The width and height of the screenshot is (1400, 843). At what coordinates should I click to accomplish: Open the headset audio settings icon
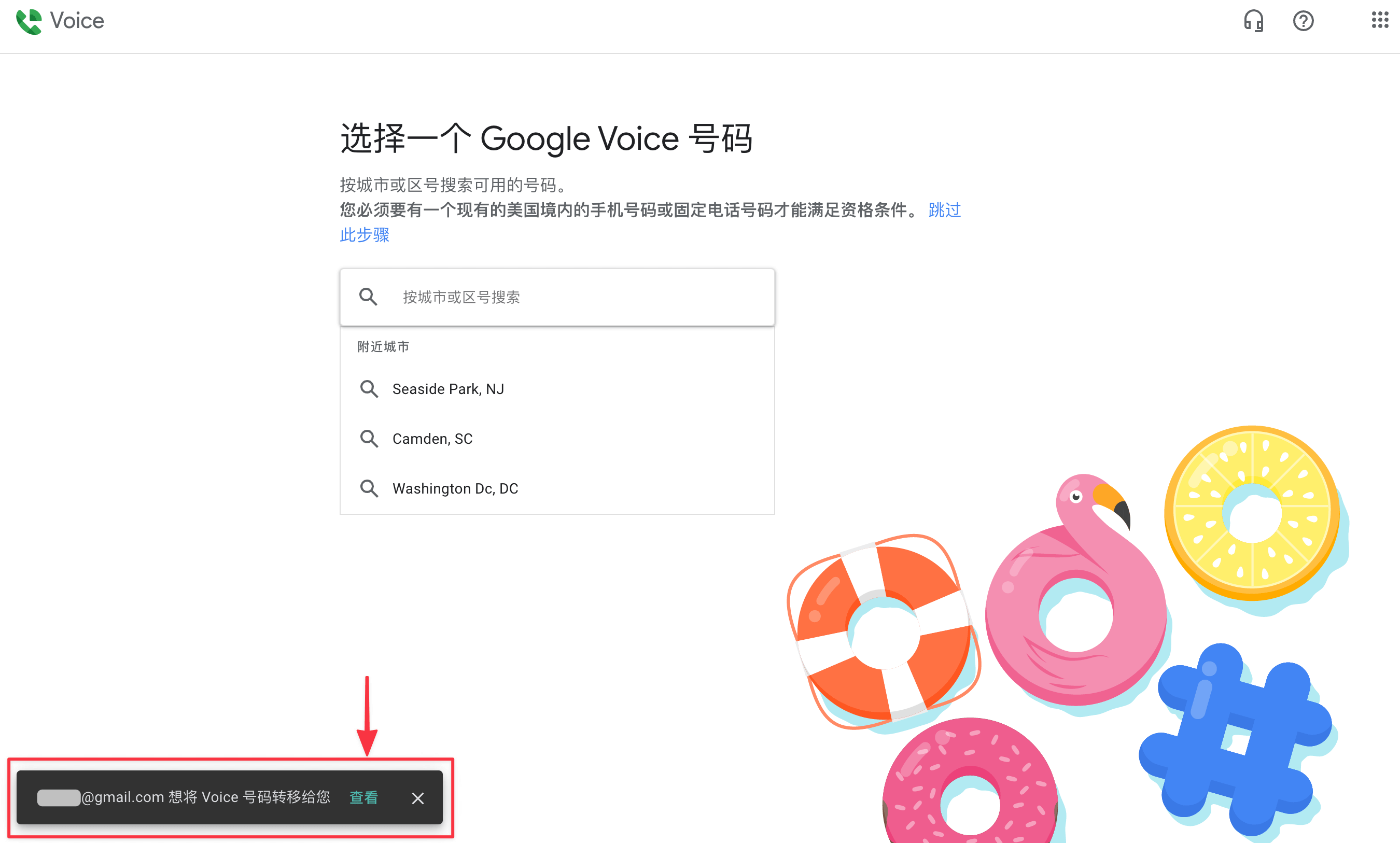(x=1253, y=21)
